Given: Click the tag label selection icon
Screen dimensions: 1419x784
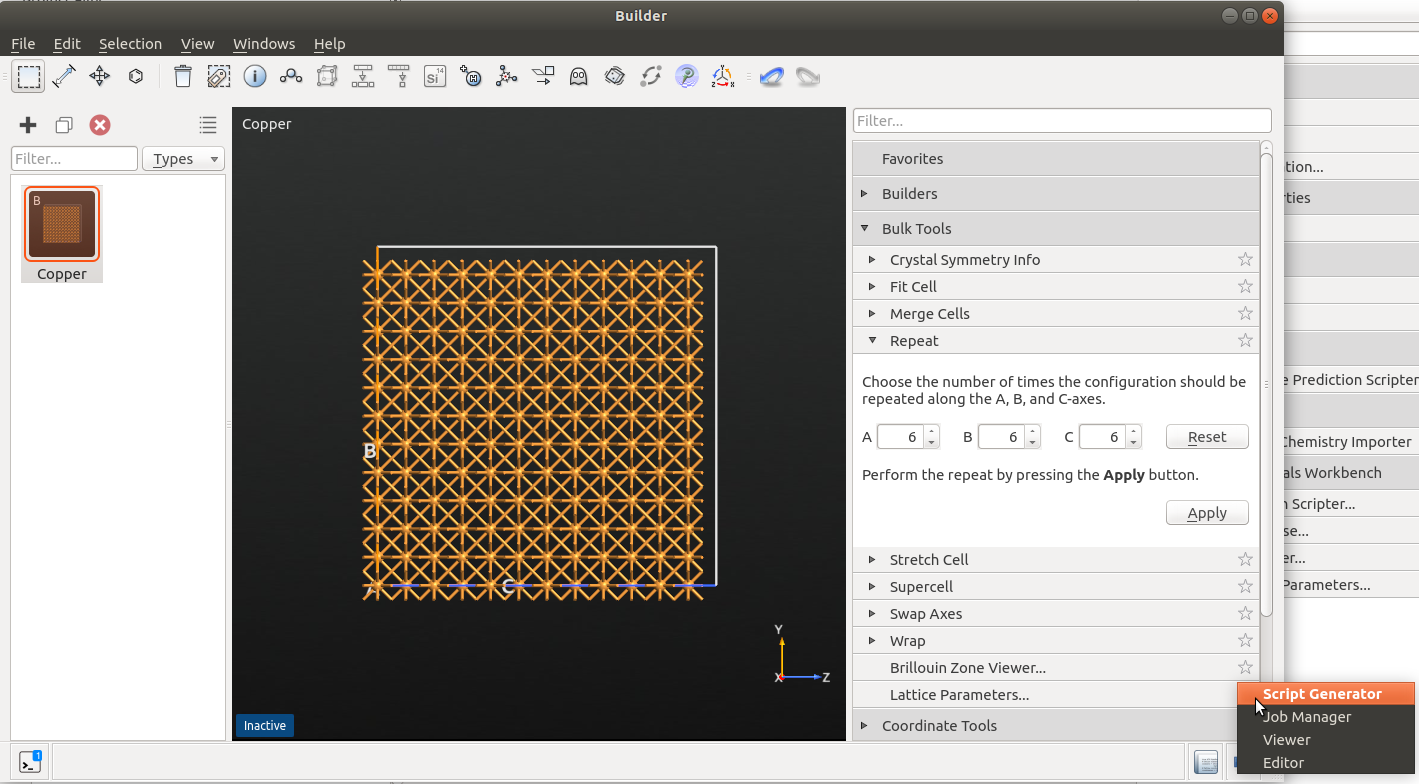Looking at the screenshot, I should (x=219, y=76).
